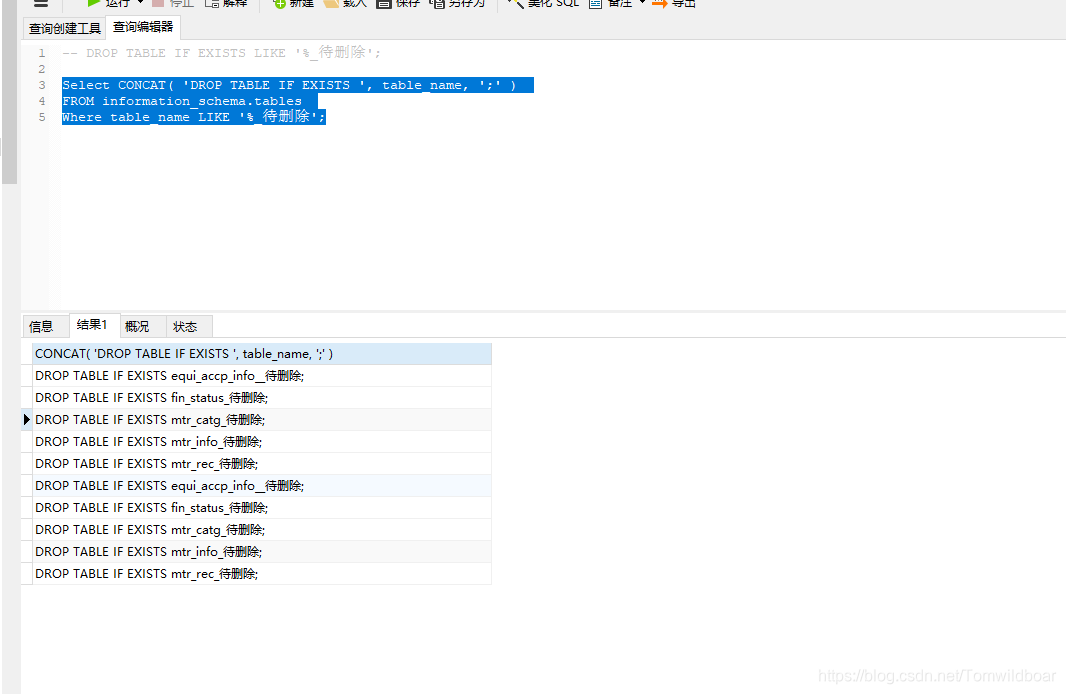
Task: Select second DROP TABLE fin_status_待删除 row
Action: coord(262,508)
